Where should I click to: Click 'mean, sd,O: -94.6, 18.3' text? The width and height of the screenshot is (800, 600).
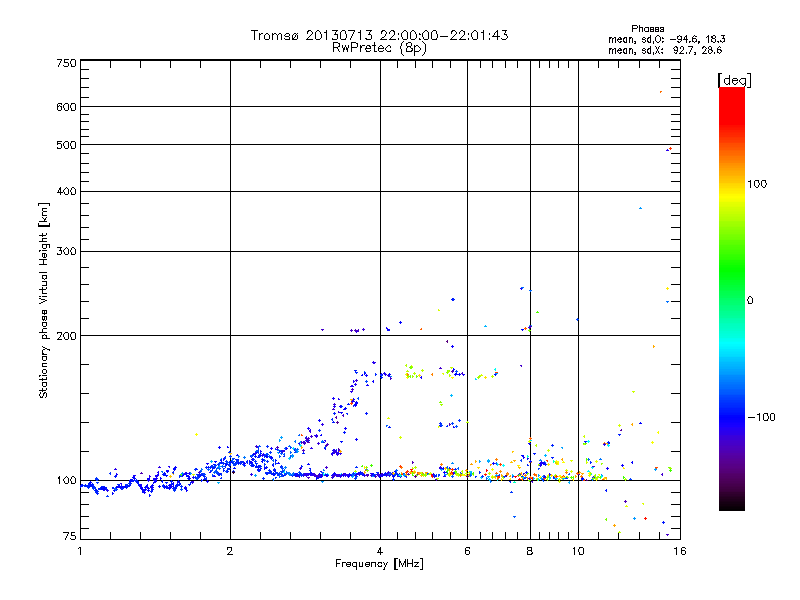tap(666, 39)
